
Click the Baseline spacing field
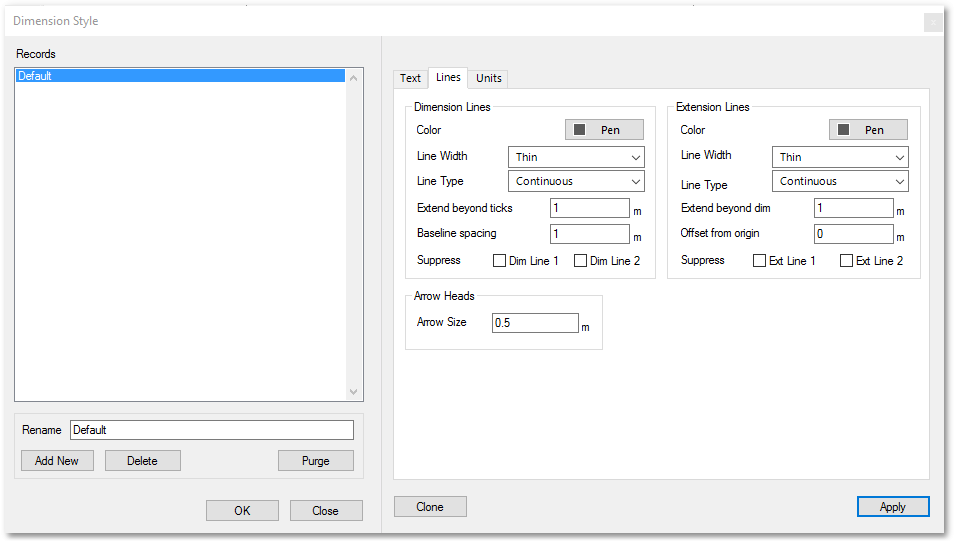[590, 233]
